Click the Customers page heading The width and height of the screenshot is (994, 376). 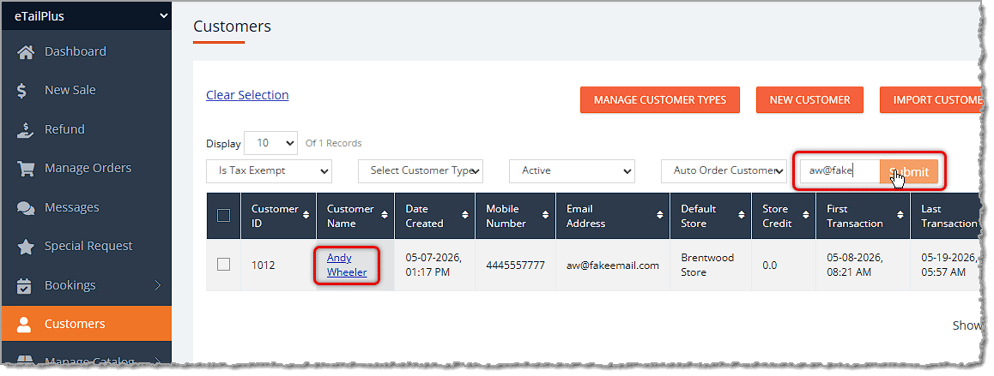click(x=232, y=27)
